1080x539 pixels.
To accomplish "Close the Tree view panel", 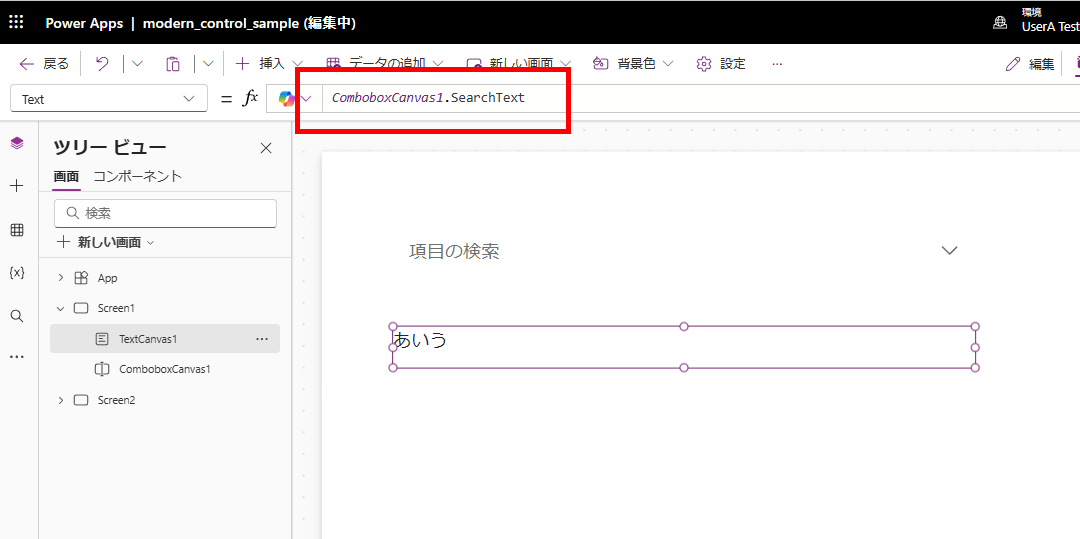I will [x=266, y=148].
